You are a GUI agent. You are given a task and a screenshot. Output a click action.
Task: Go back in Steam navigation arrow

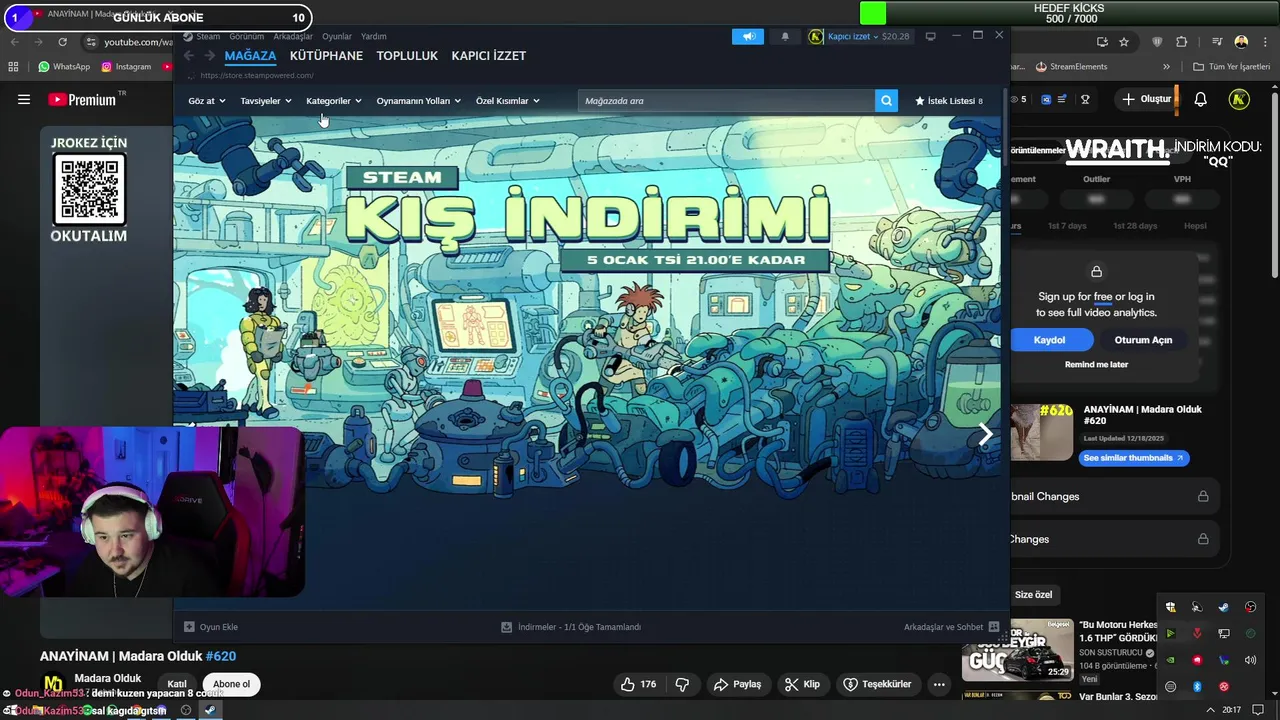pyautogui.click(x=189, y=56)
